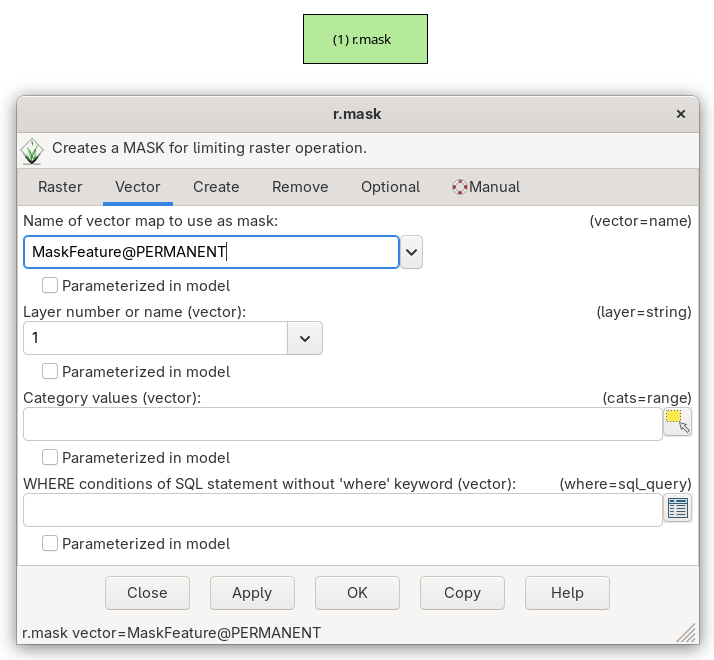Click the GRASS logo icon in dialog header
Image resolution: width=714 pixels, height=660 pixels.
click(x=33, y=150)
